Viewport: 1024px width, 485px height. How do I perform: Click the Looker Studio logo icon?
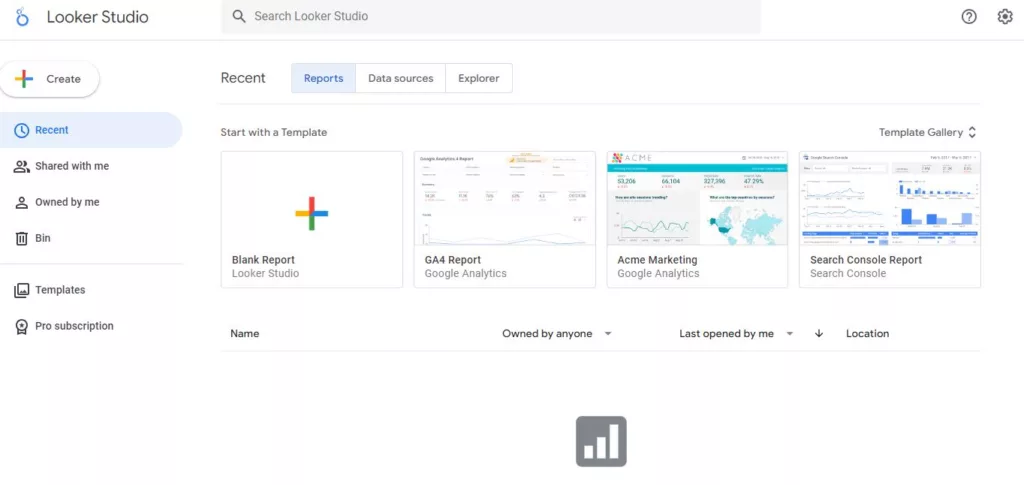coord(22,17)
